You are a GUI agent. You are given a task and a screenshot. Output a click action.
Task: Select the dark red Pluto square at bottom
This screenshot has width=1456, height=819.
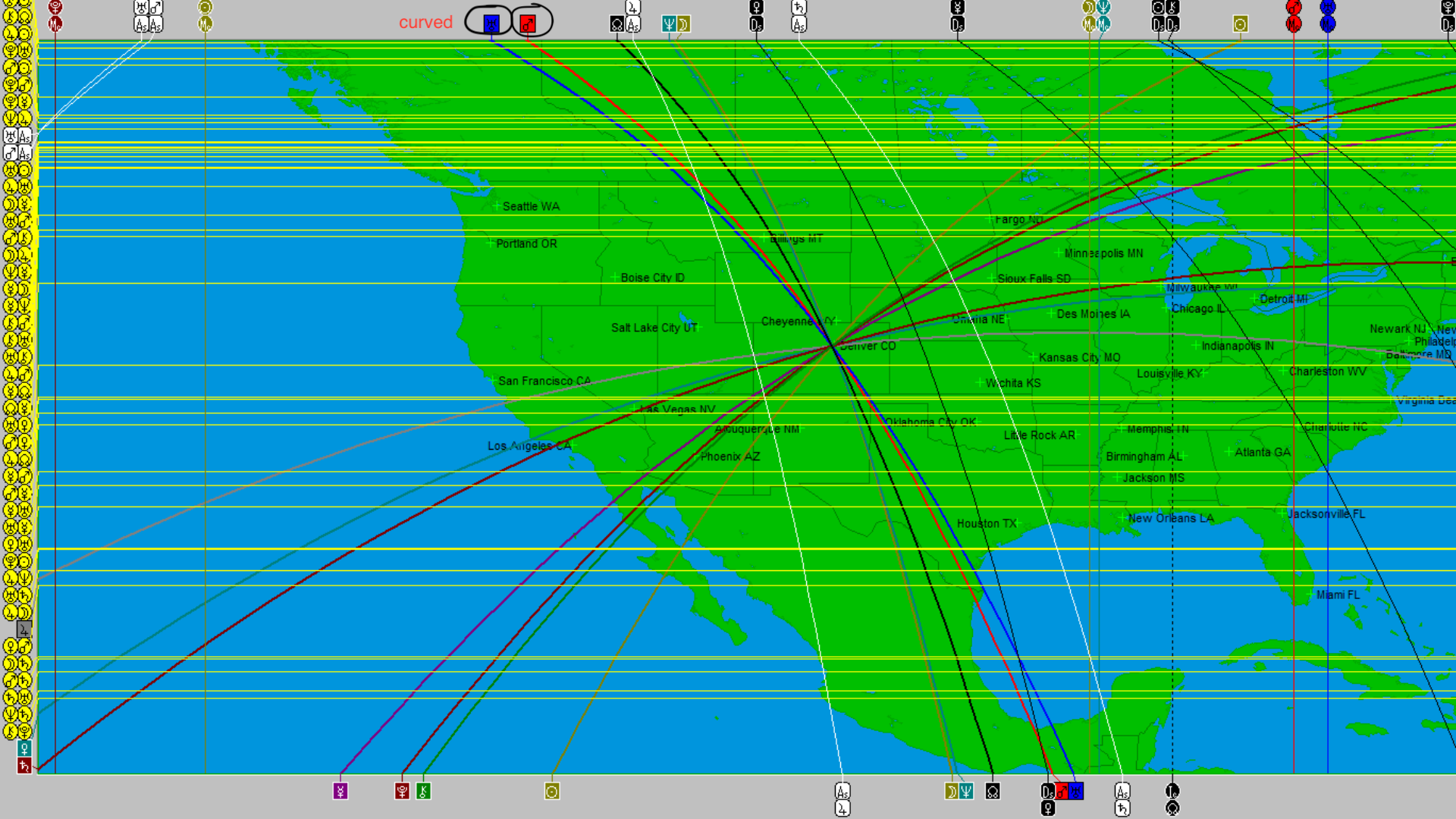(x=402, y=791)
